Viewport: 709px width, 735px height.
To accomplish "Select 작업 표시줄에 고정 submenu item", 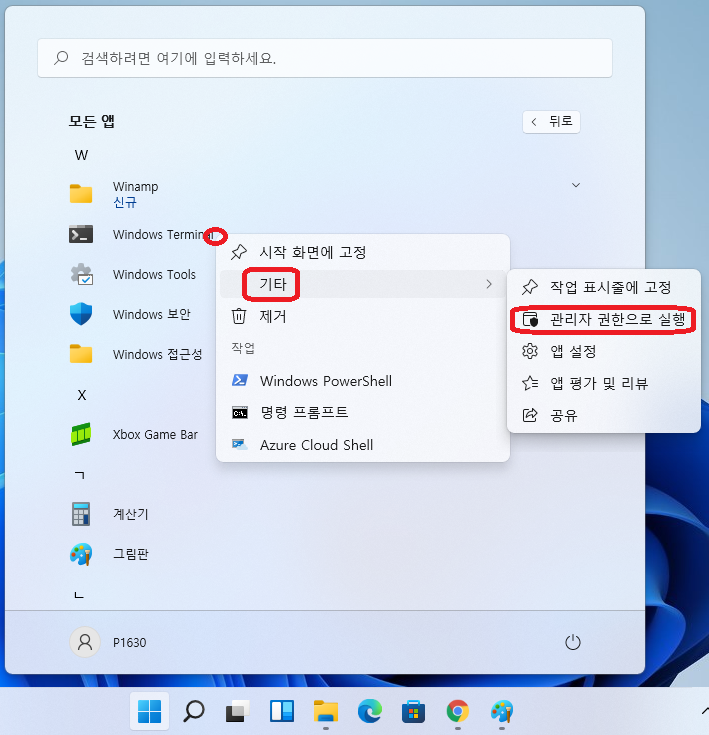I will [x=604, y=287].
